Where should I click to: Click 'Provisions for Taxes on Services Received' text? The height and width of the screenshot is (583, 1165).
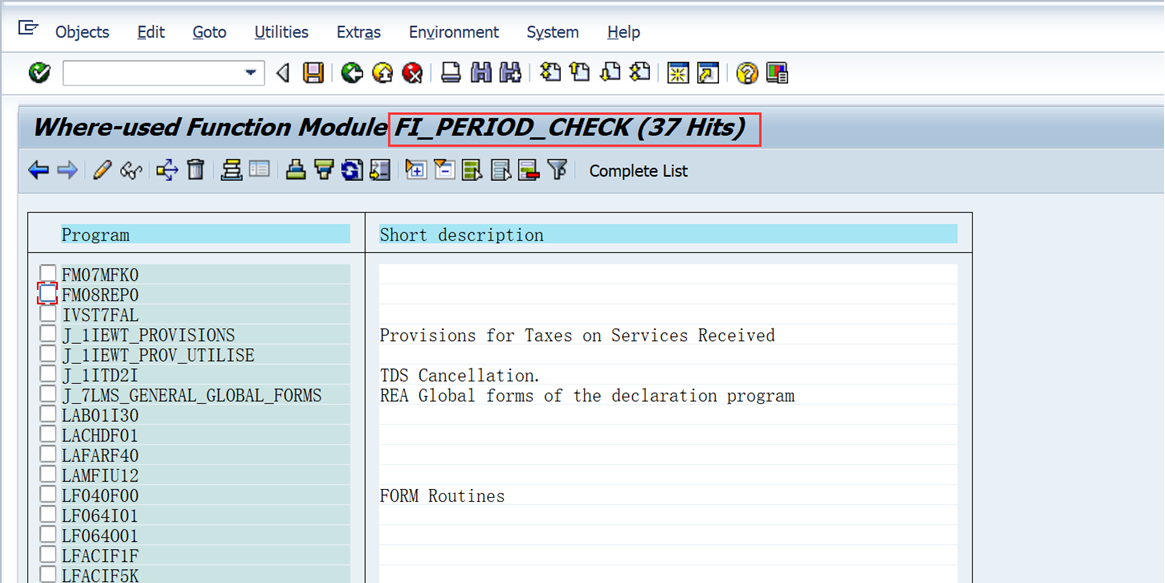point(577,335)
